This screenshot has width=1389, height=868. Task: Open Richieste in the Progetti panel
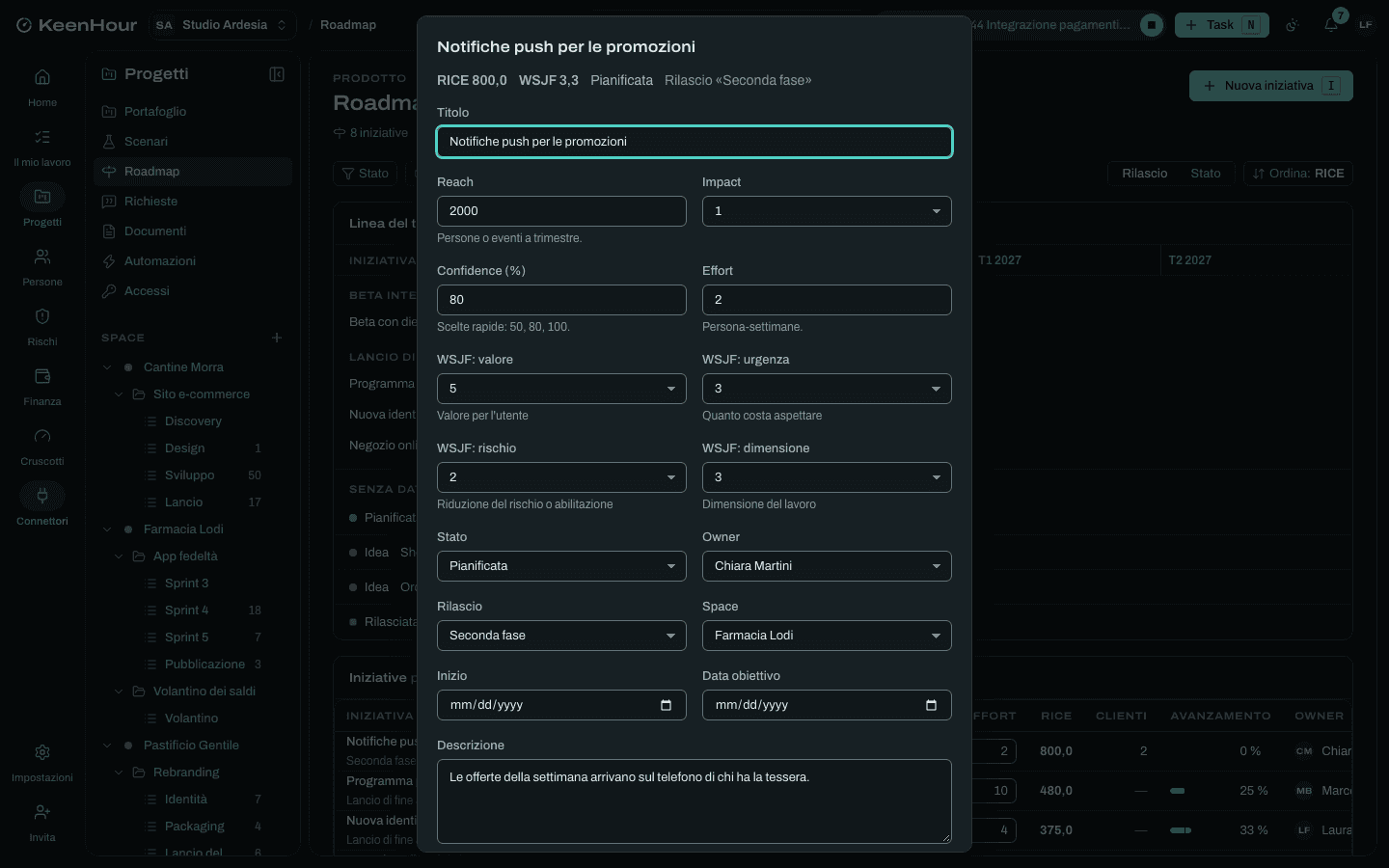click(x=193, y=202)
